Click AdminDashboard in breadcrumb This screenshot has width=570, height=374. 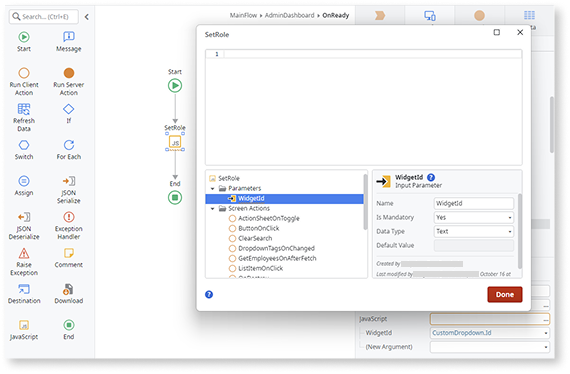pos(289,15)
